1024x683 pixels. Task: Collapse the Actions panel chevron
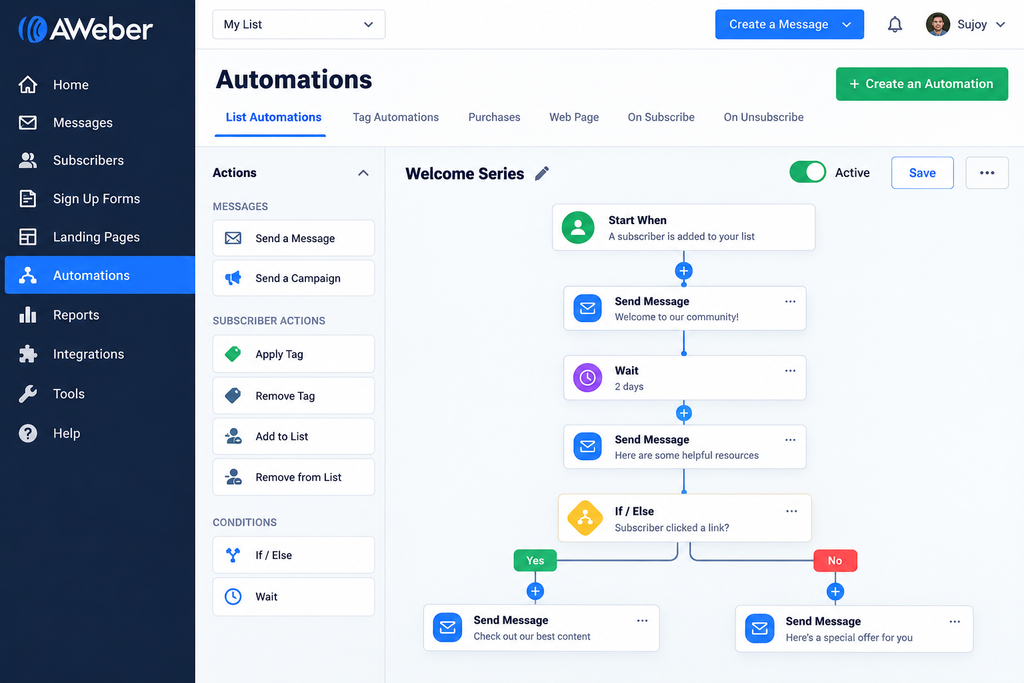pyautogui.click(x=363, y=173)
